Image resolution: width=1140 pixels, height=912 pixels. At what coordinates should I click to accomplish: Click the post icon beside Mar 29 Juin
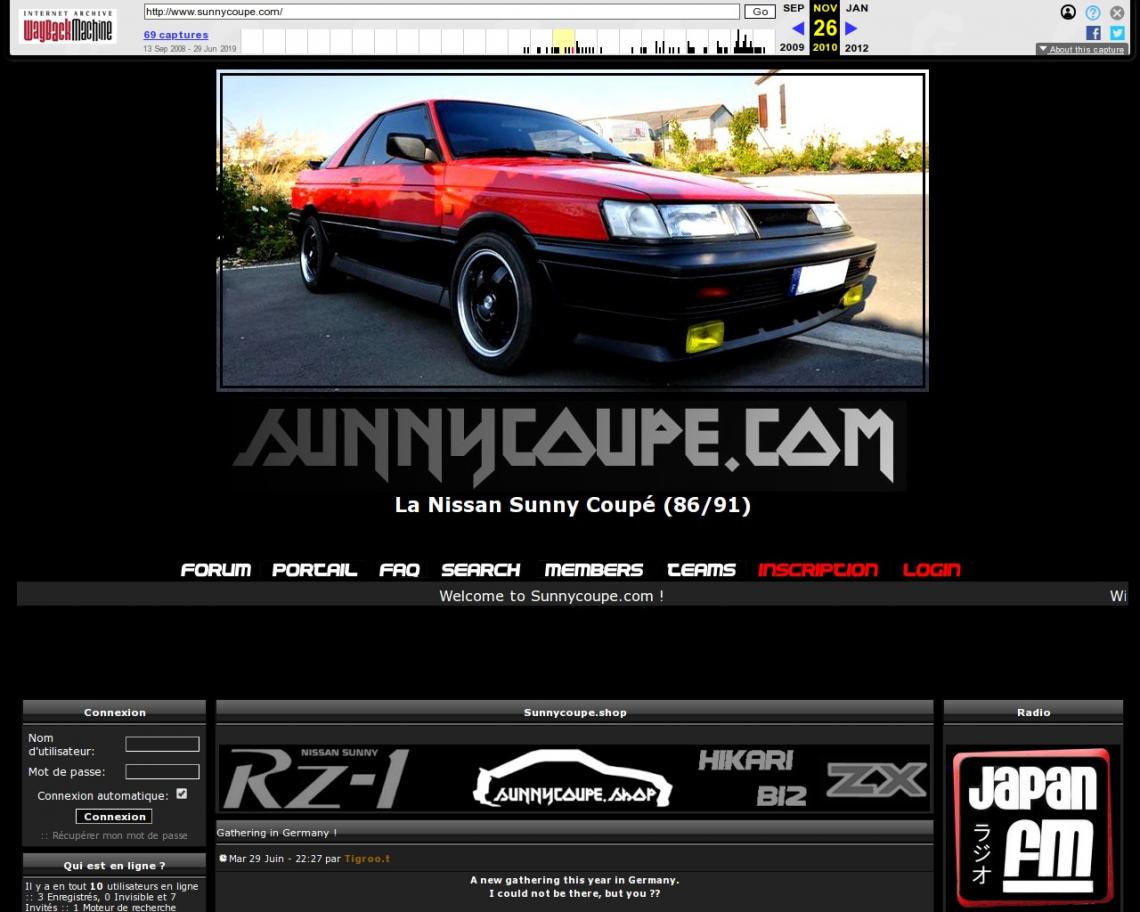pos(222,858)
